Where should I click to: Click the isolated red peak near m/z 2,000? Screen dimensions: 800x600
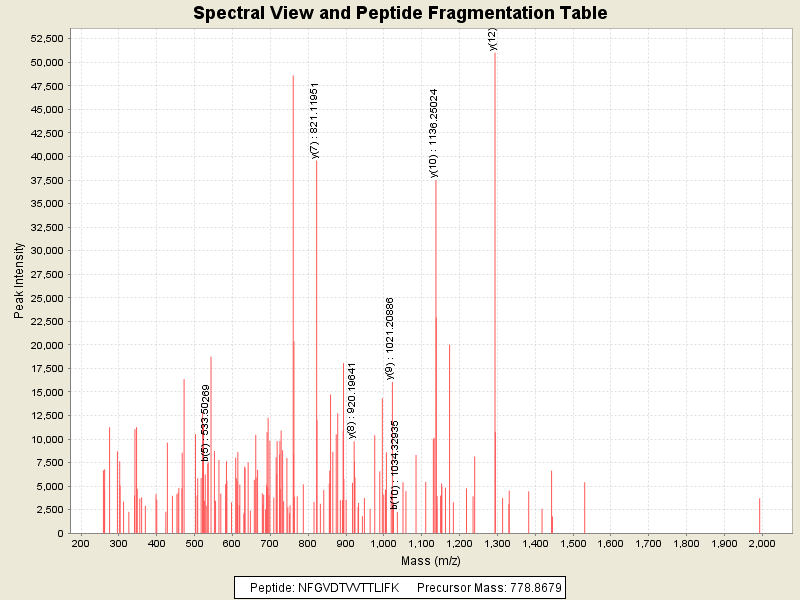click(x=760, y=516)
